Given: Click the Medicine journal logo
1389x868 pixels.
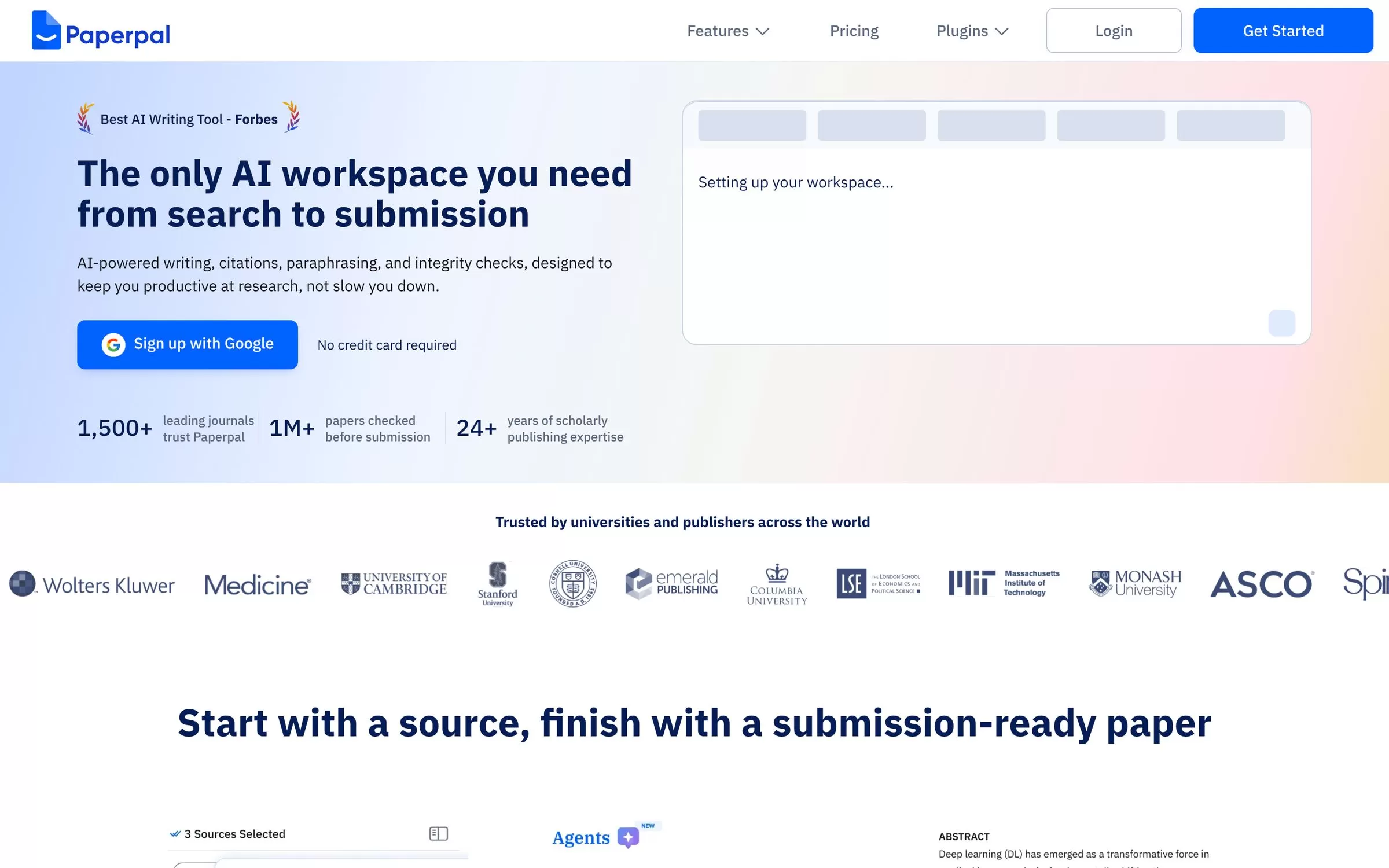Looking at the screenshot, I should click(x=258, y=585).
